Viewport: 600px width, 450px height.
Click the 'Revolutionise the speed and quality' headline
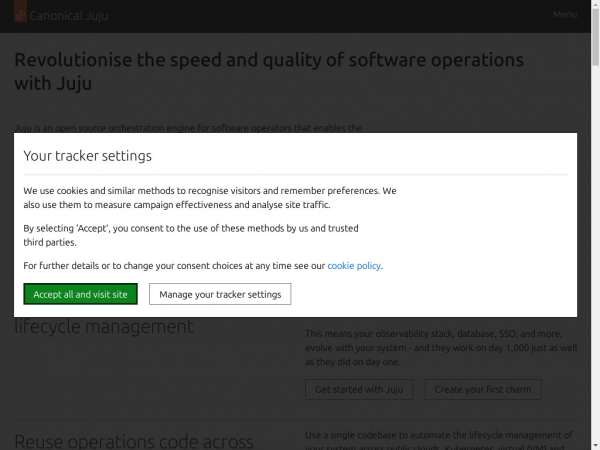[269, 71]
